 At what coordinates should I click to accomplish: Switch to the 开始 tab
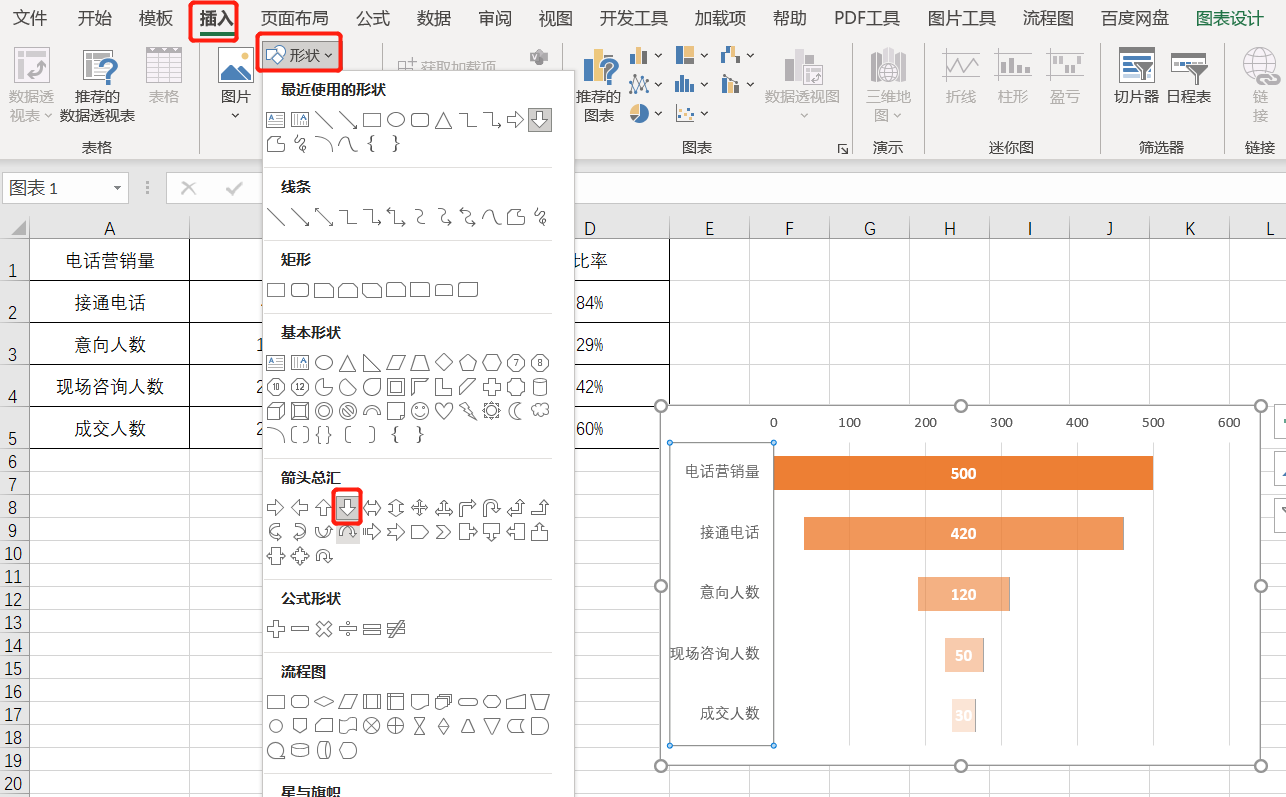pyautogui.click(x=95, y=18)
